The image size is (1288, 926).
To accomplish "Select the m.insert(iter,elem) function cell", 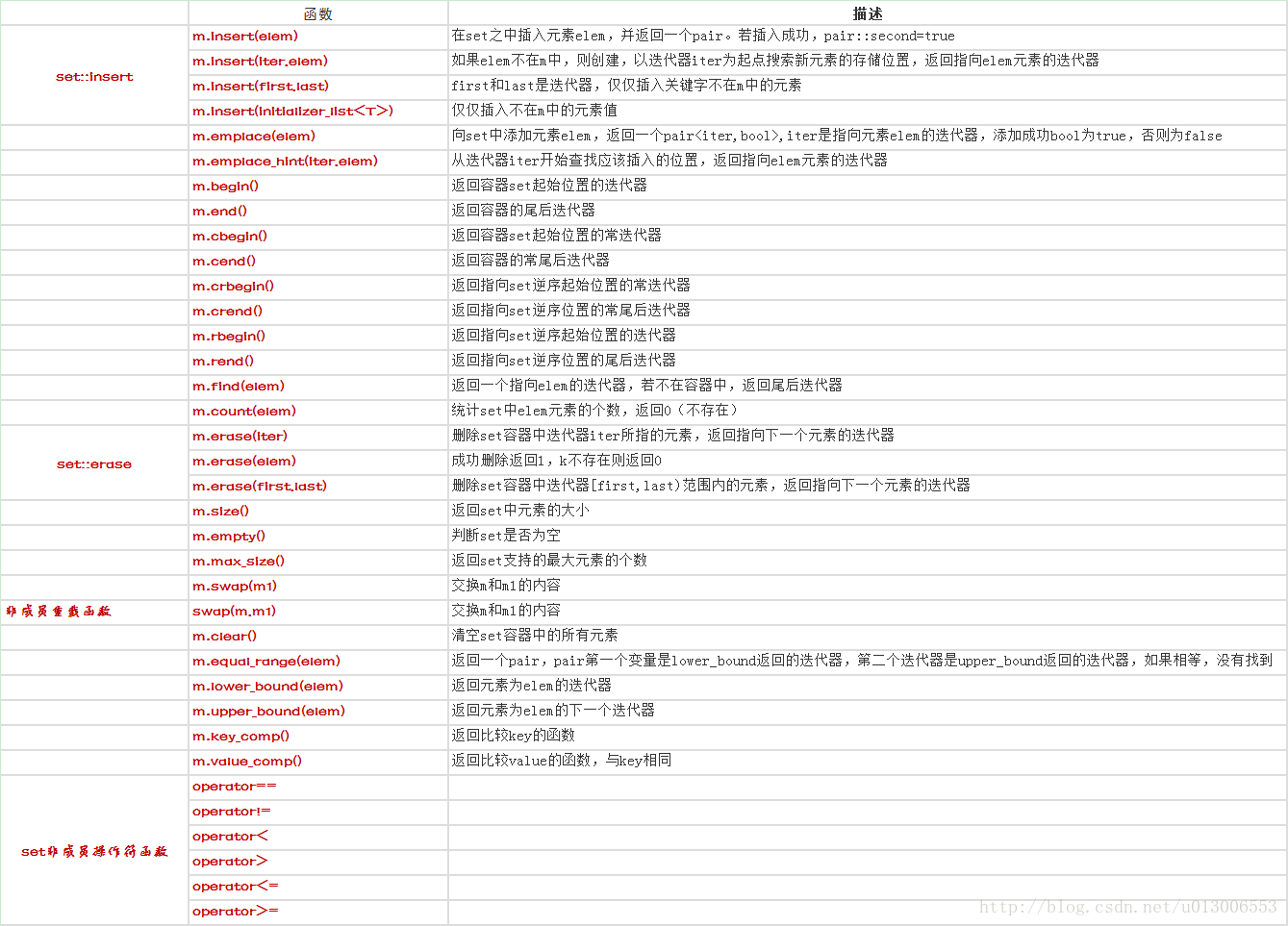I will [x=318, y=62].
